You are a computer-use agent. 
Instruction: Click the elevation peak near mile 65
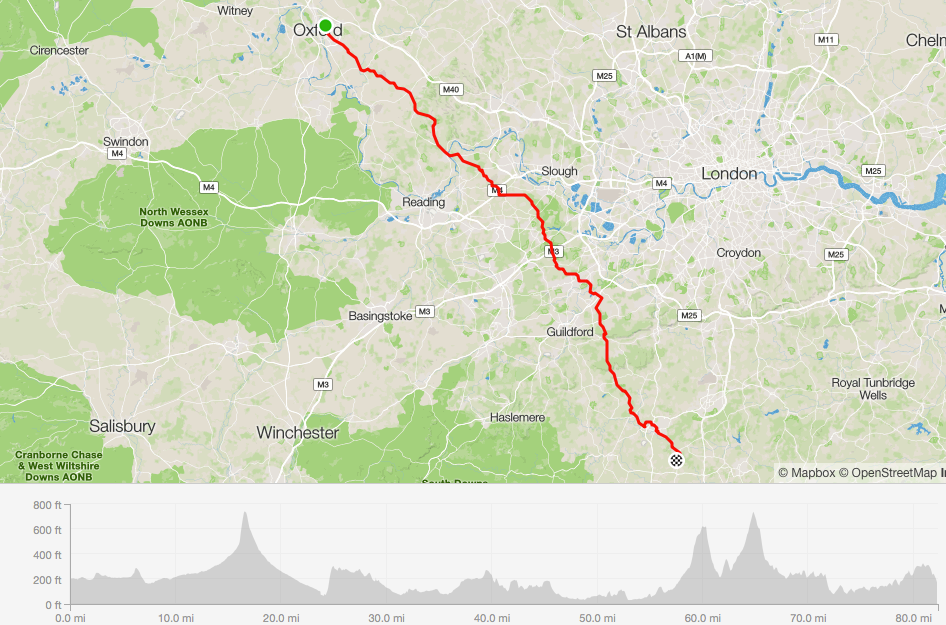pyautogui.click(x=753, y=515)
